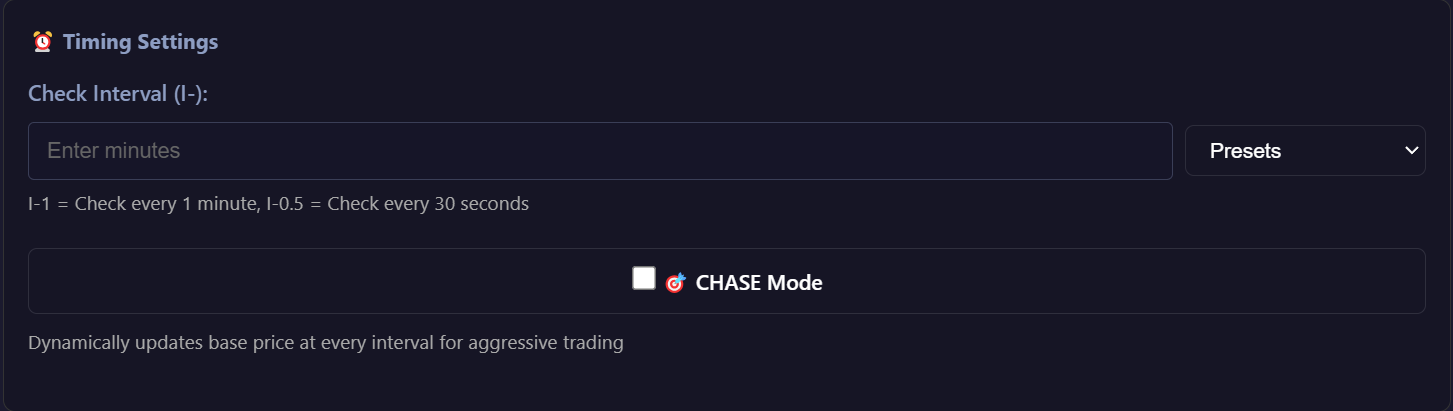Screen dimensions: 1453x411
Task: Click the right end of the minutes input
Action: click(1150, 151)
